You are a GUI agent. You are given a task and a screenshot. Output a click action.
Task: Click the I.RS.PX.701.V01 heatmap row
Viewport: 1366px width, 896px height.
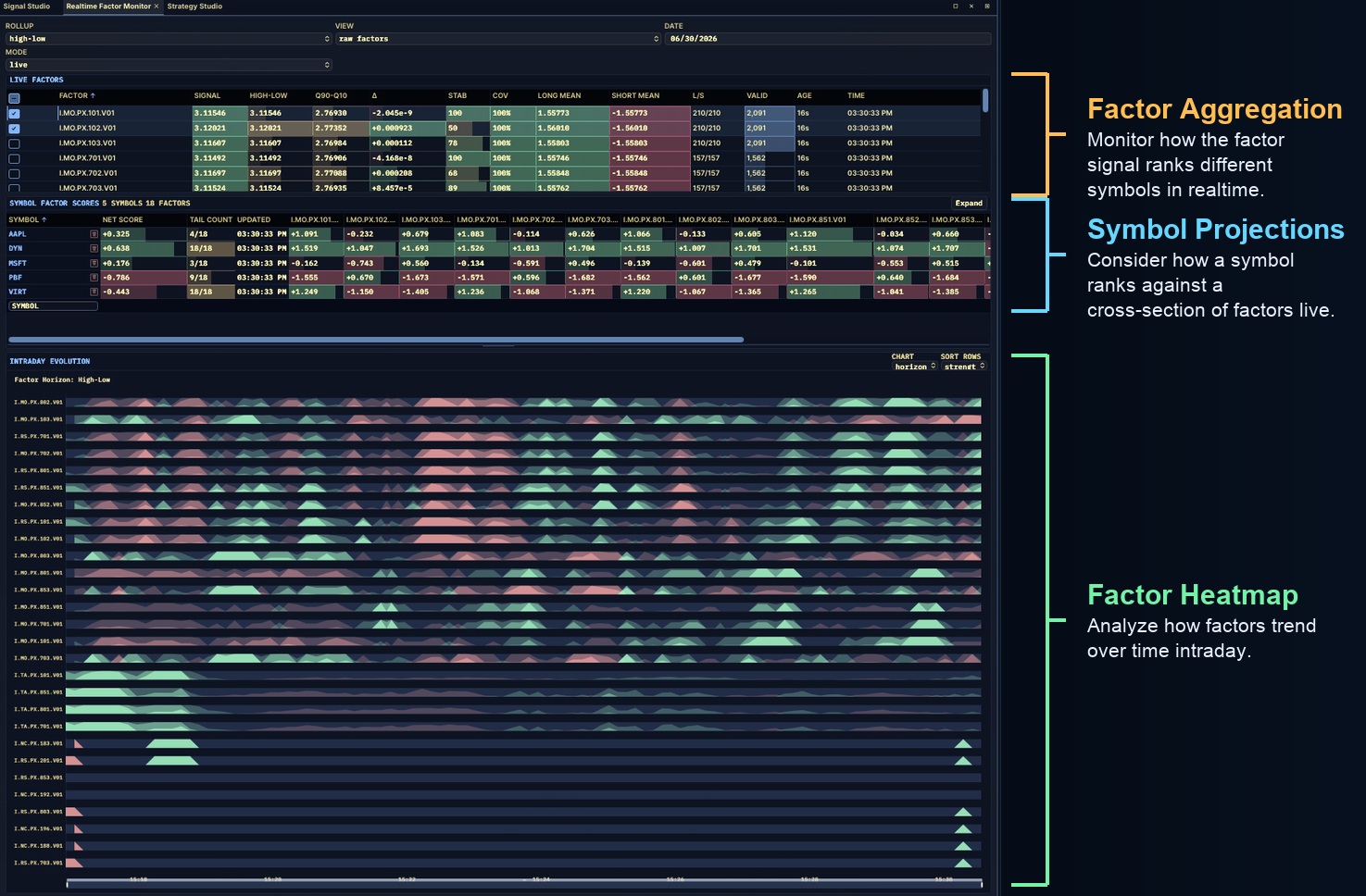coord(524,437)
